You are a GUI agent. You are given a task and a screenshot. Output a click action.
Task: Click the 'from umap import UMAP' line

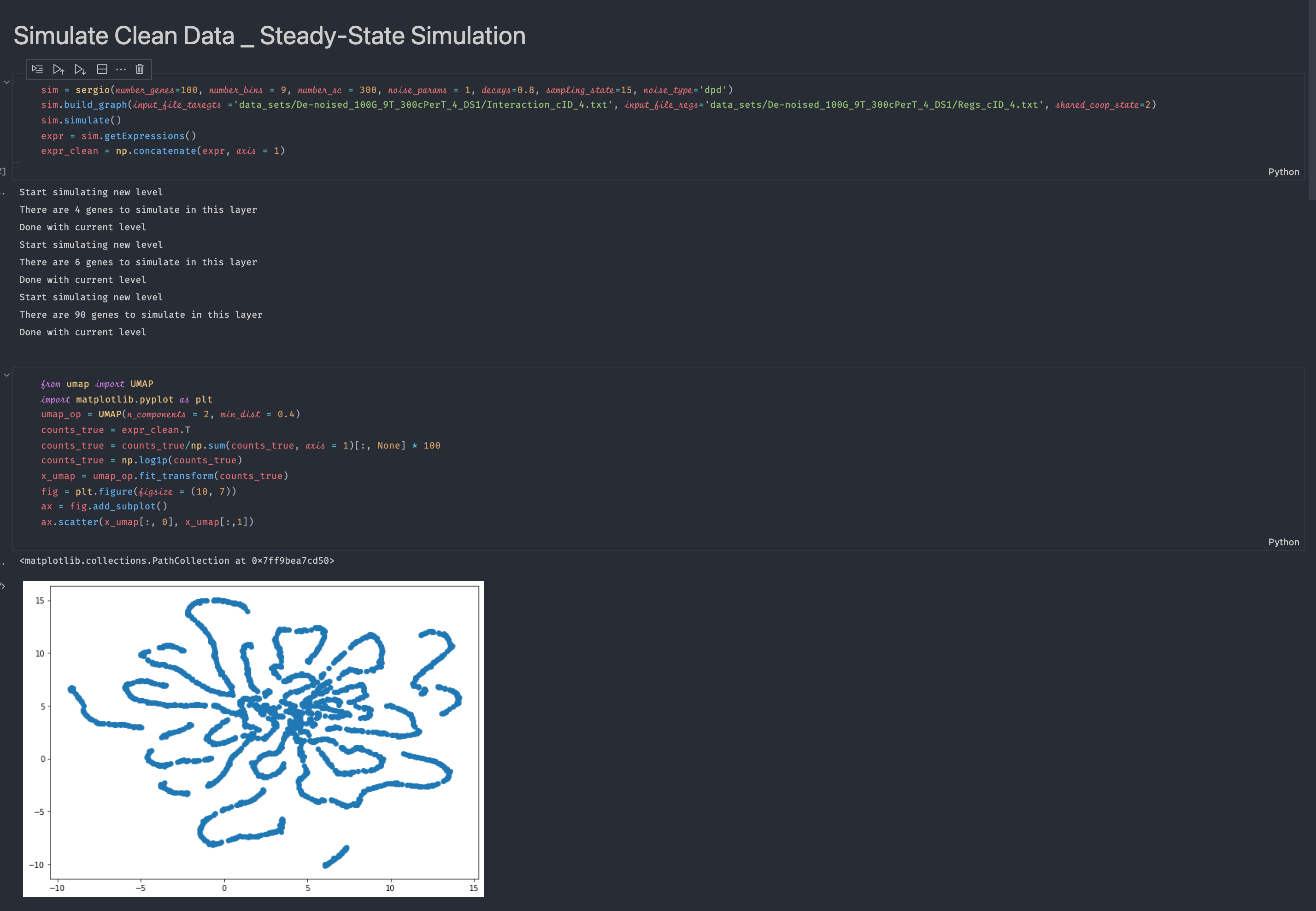coord(97,384)
